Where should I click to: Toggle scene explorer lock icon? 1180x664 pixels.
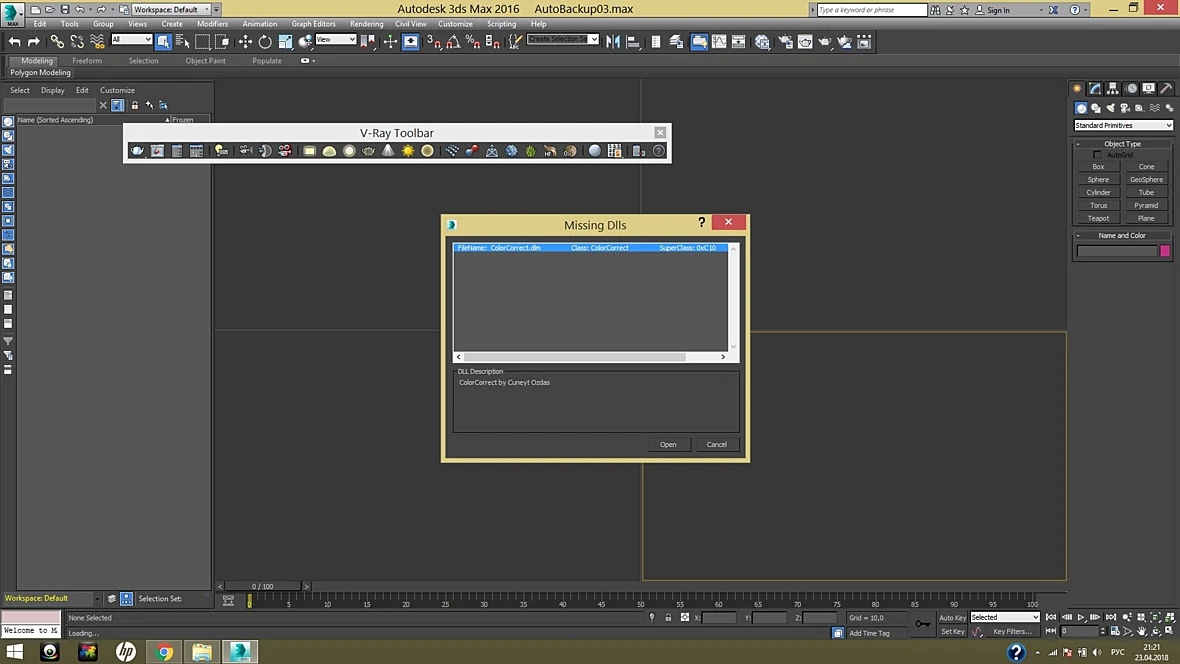(135, 105)
